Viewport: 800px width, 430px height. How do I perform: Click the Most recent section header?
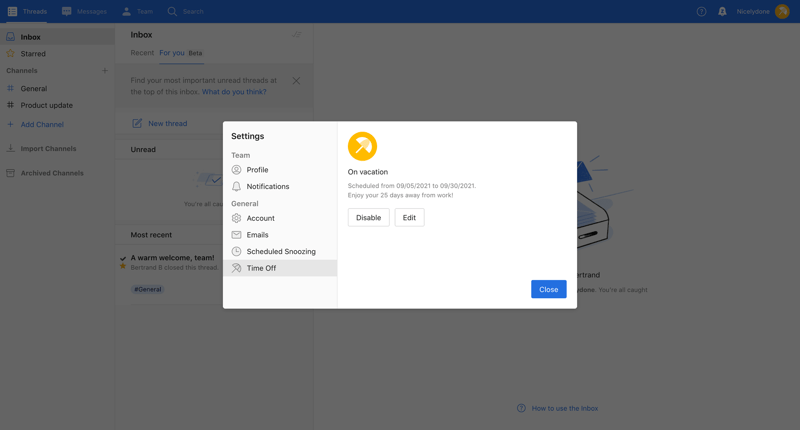point(151,235)
